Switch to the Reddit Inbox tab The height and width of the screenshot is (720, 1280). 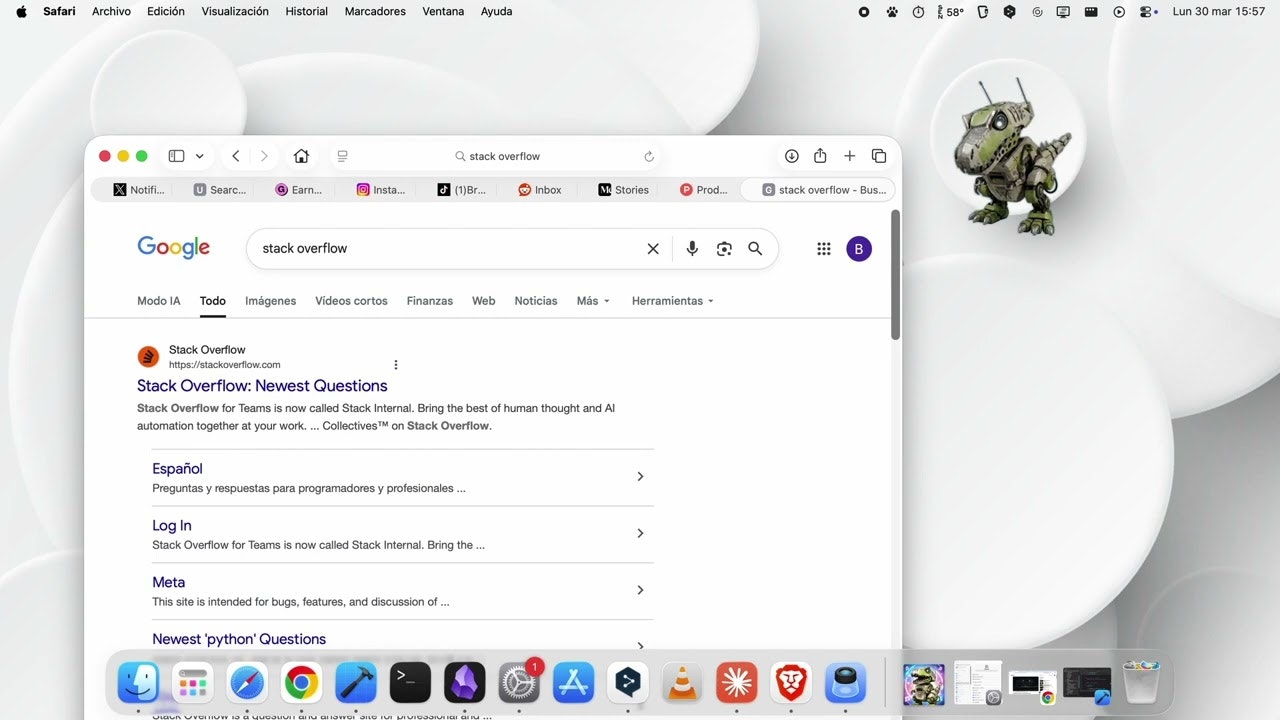pyautogui.click(x=540, y=190)
